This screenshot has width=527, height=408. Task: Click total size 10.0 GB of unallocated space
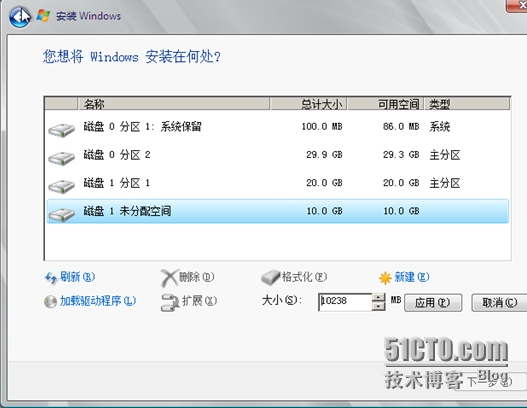pyautogui.click(x=324, y=211)
